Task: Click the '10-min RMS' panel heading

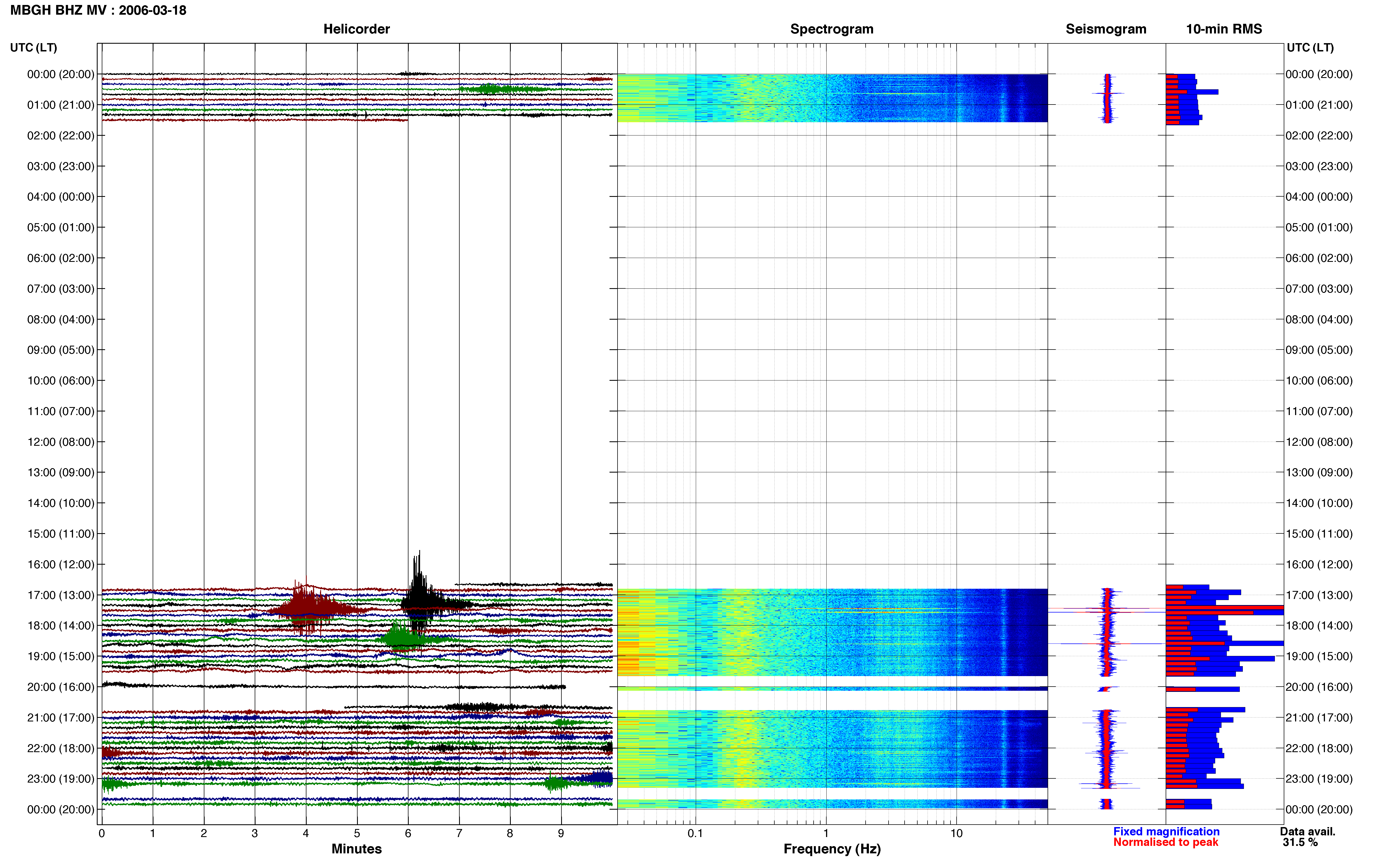Action: 1224,29
